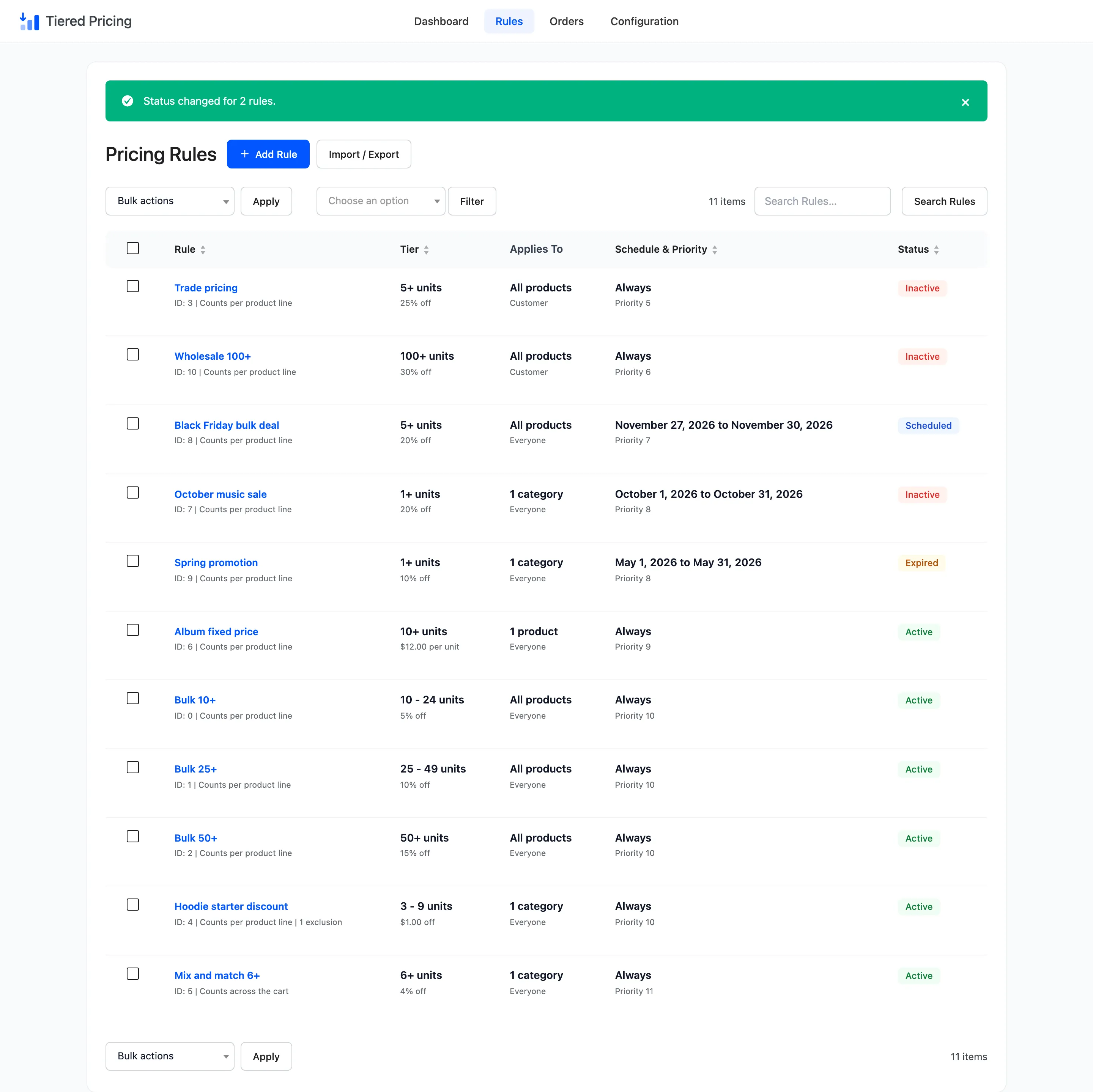The height and width of the screenshot is (1092, 1093).
Task: Open the bottom Bulk actions dropdown
Action: [170, 1056]
